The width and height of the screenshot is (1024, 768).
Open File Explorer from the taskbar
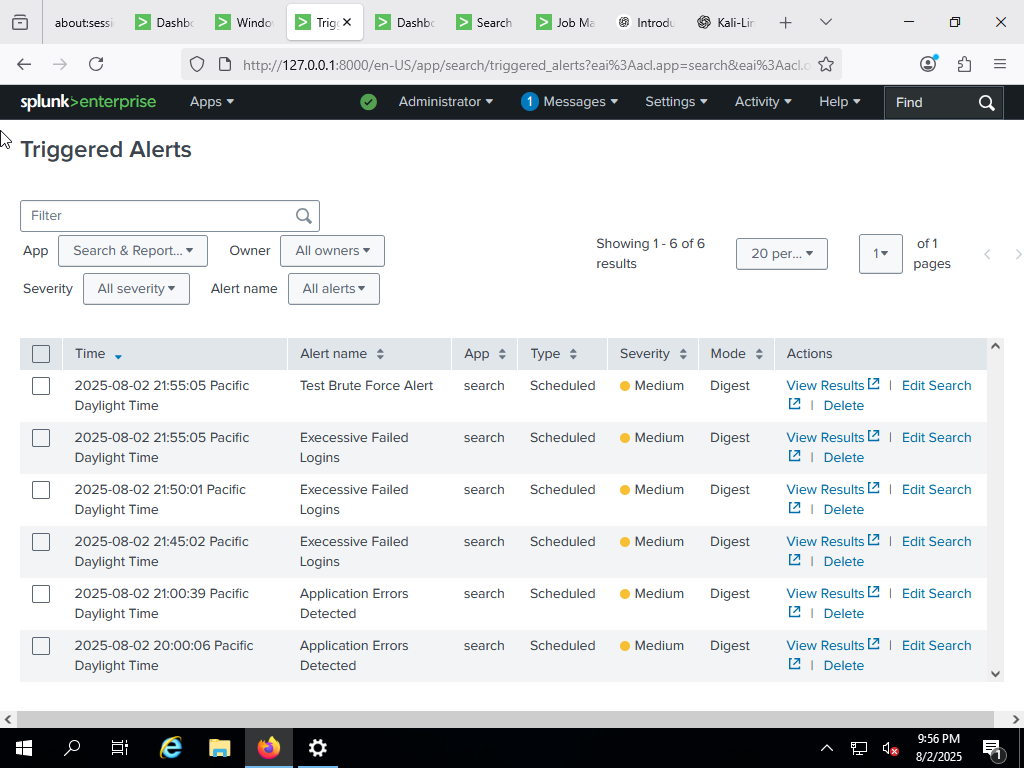point(220,747)
